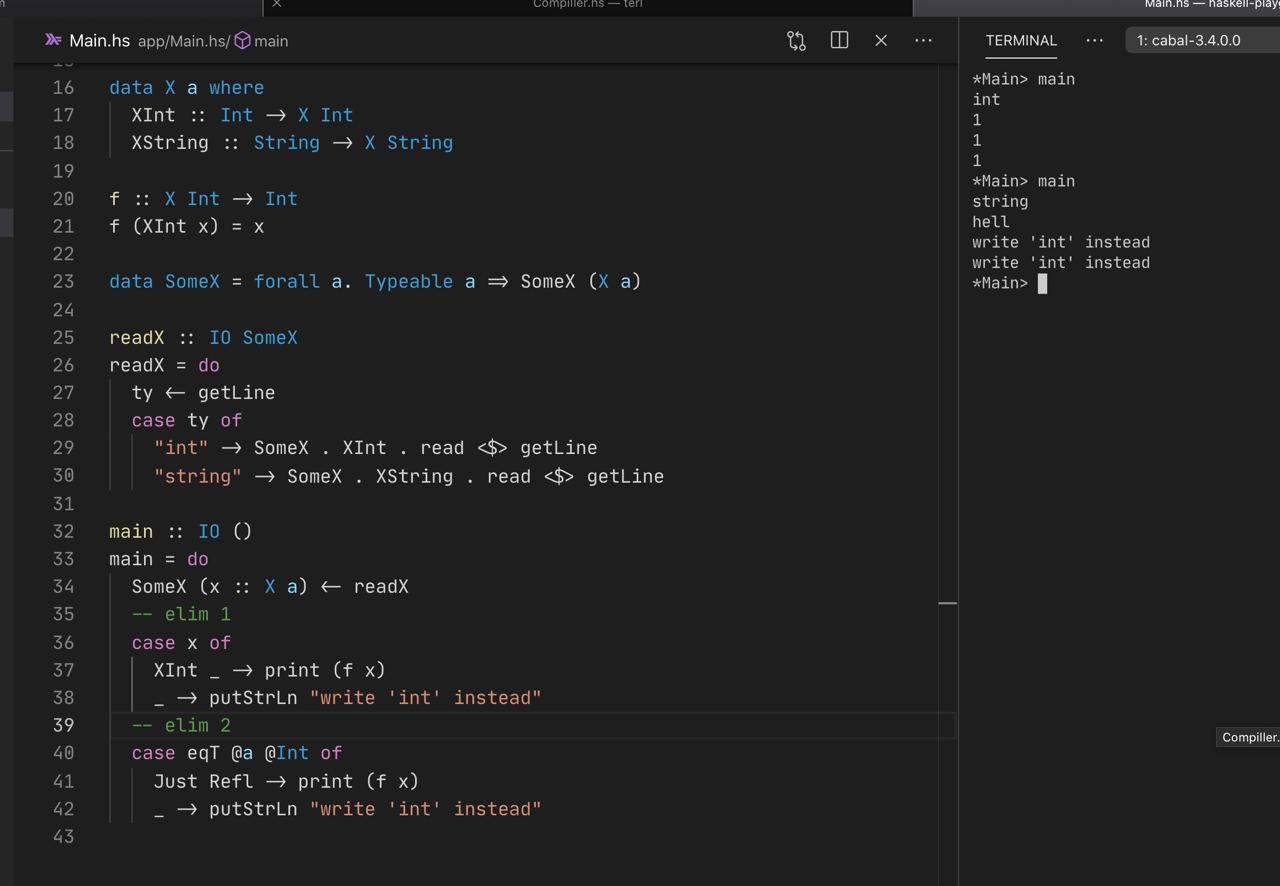Viewport: 1280px width, 886px height.
Task: Close the Main.hs editor
Action: [881, 41]
